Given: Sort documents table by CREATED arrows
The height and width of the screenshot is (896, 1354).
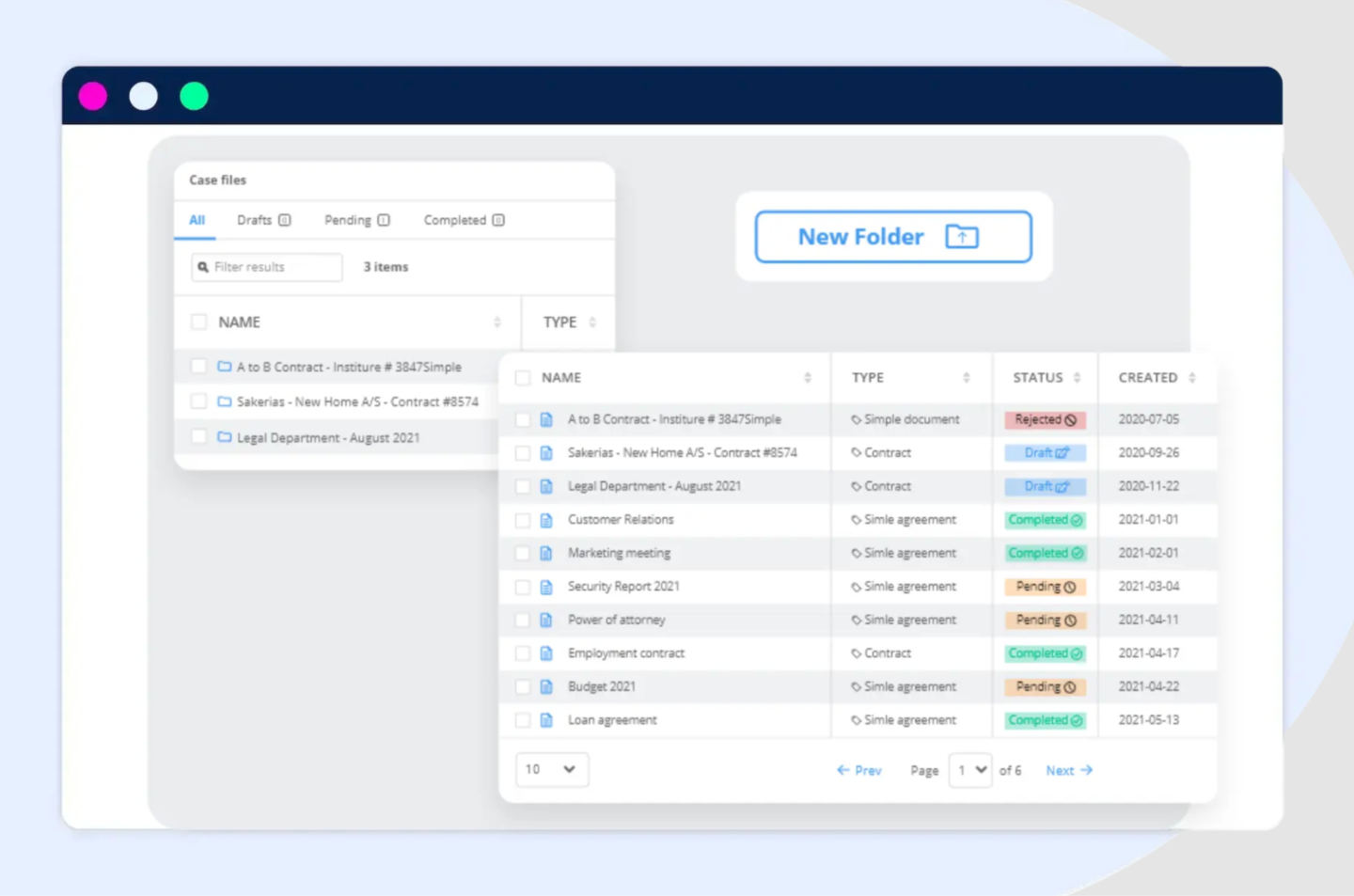Looking at the screenshot, I should (1192, 378).
